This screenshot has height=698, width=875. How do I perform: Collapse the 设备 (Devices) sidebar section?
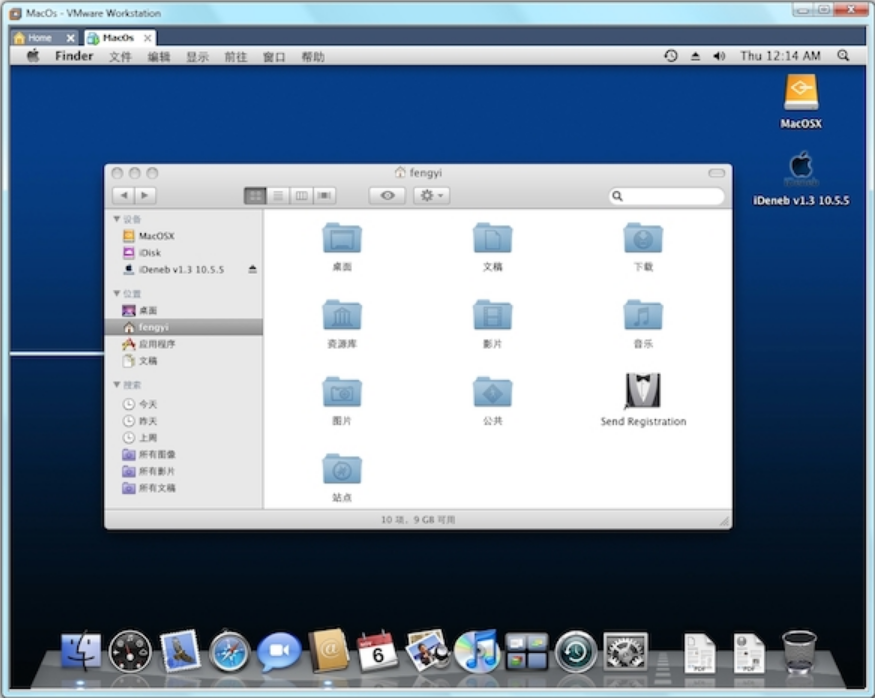coord(117,219)
